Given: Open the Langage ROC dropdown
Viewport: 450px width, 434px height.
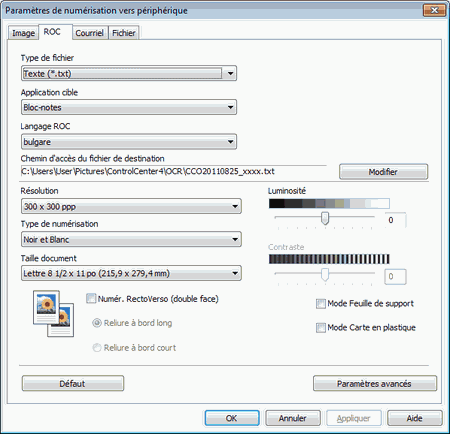Looking at the screenshot, I should 129,142.
